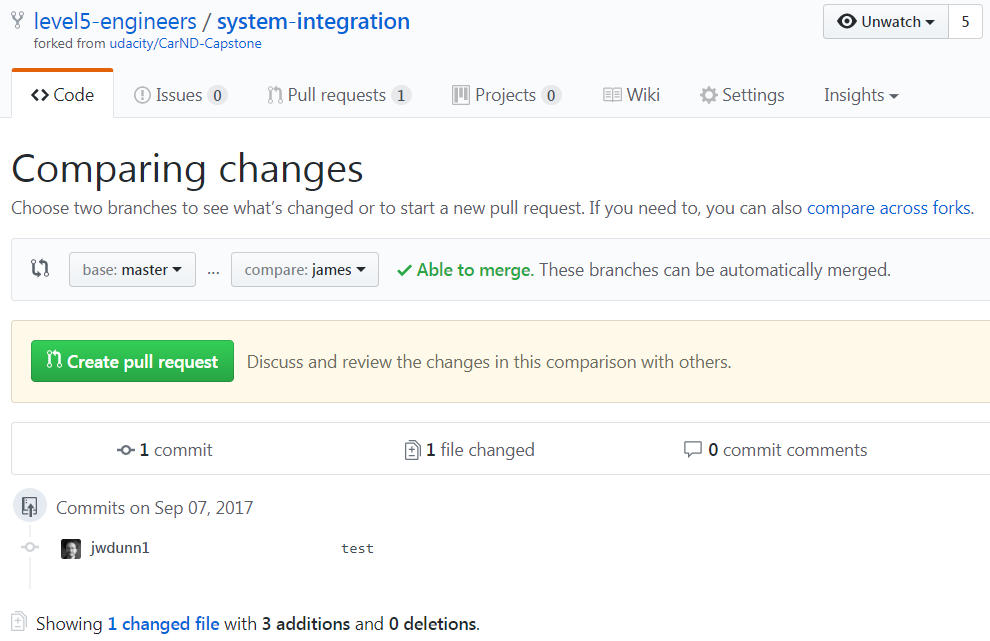Click the commit dot marker beside jwdunn1
Viewport: 990px width, 641px height.
coord(30,548)
